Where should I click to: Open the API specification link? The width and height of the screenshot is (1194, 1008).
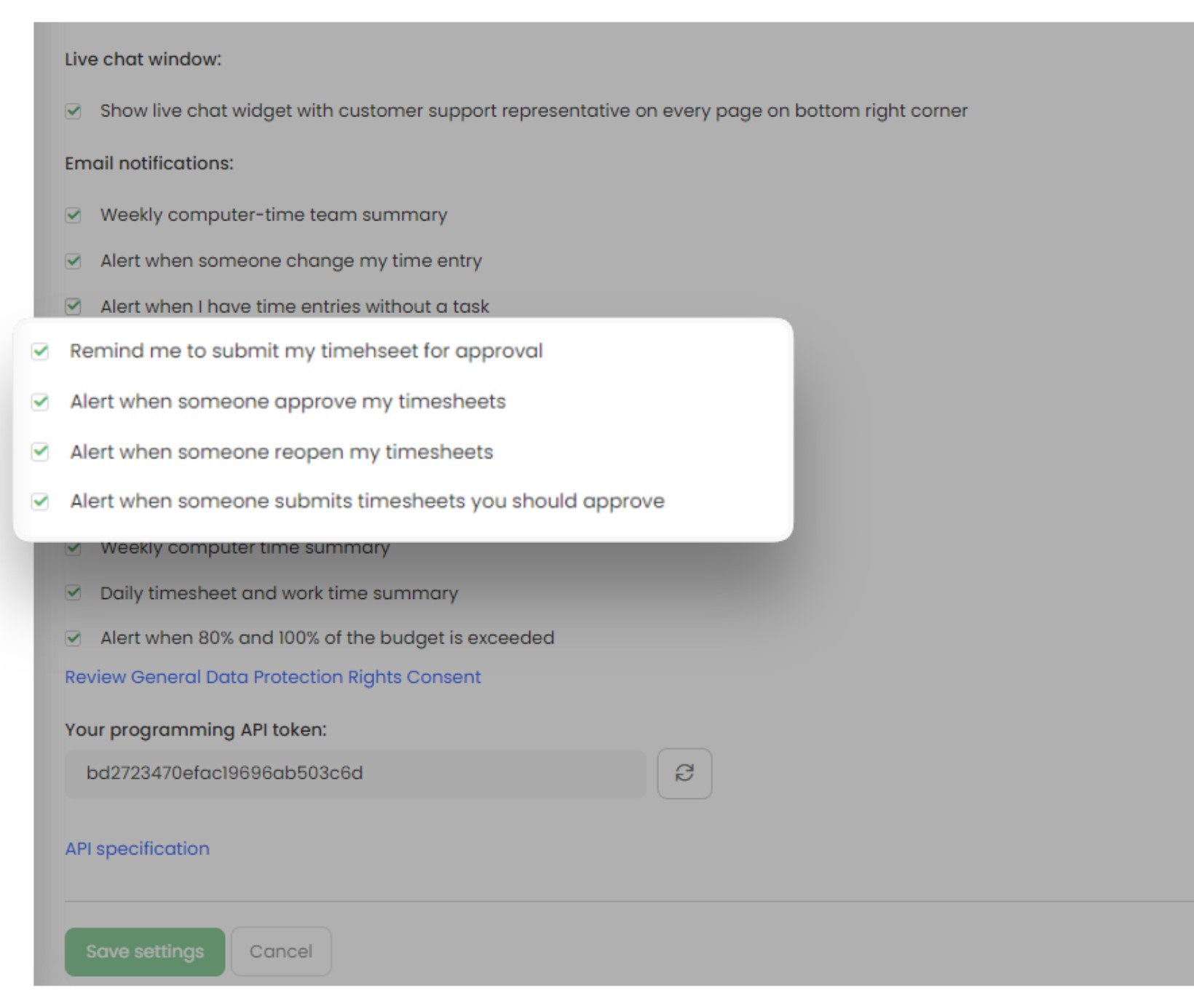[x=137, y=849]
